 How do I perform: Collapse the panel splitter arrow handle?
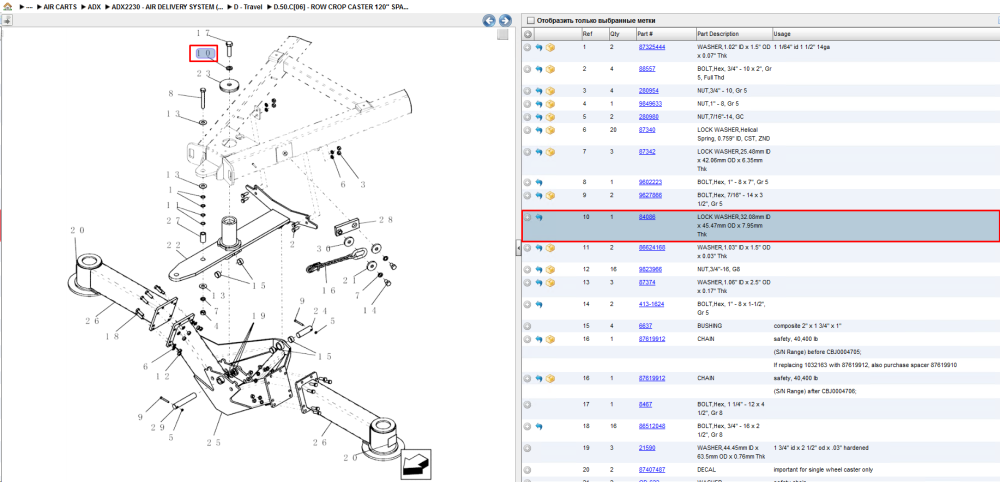[517, 250]
